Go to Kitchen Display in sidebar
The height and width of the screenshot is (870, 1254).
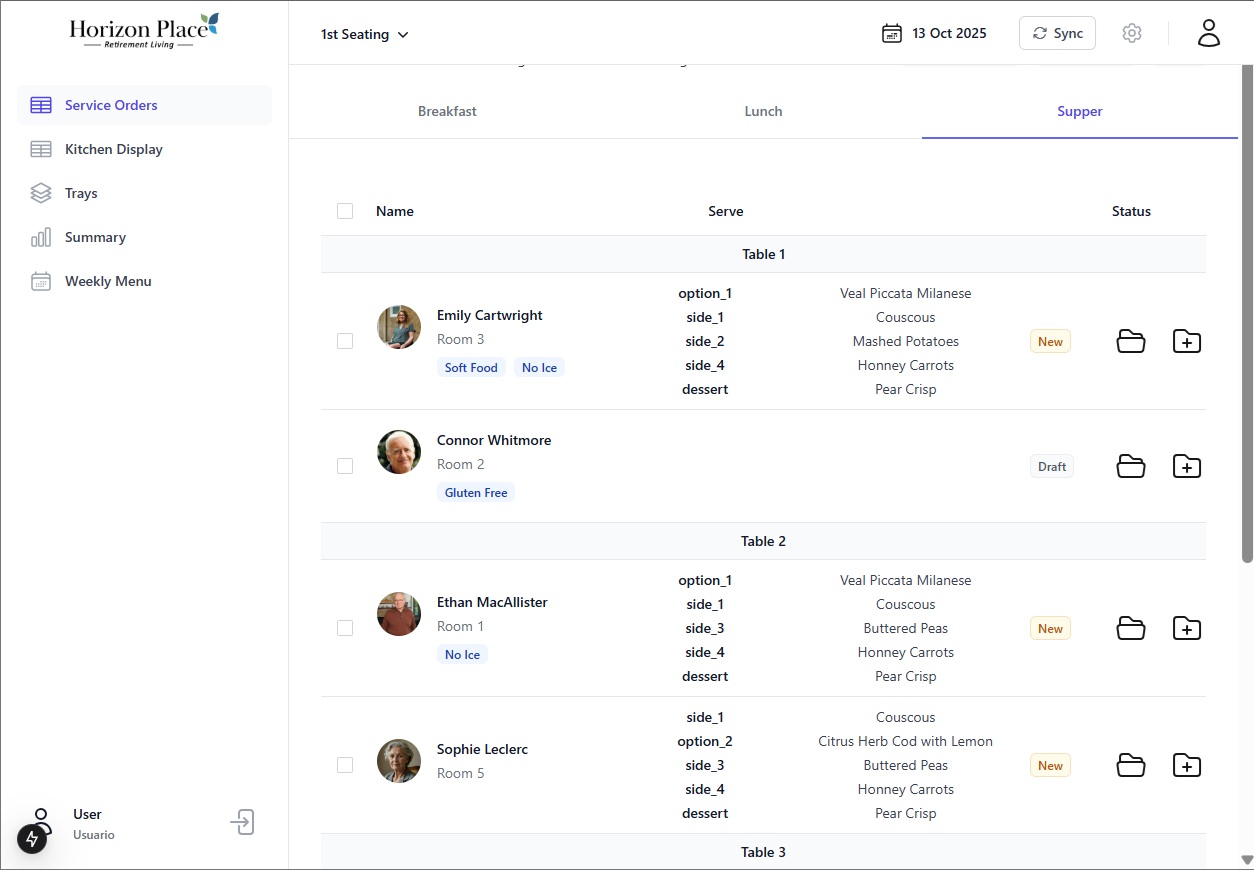click(113, 149)
